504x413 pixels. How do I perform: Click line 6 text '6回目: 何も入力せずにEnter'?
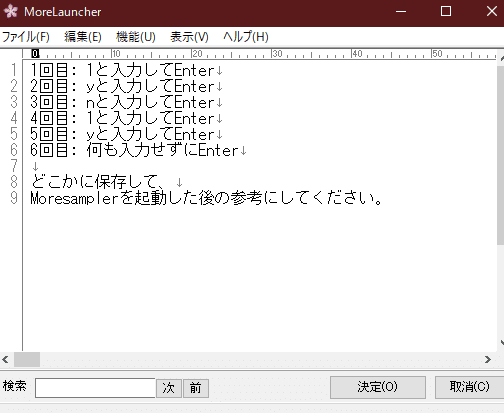[x=134, y=150]
